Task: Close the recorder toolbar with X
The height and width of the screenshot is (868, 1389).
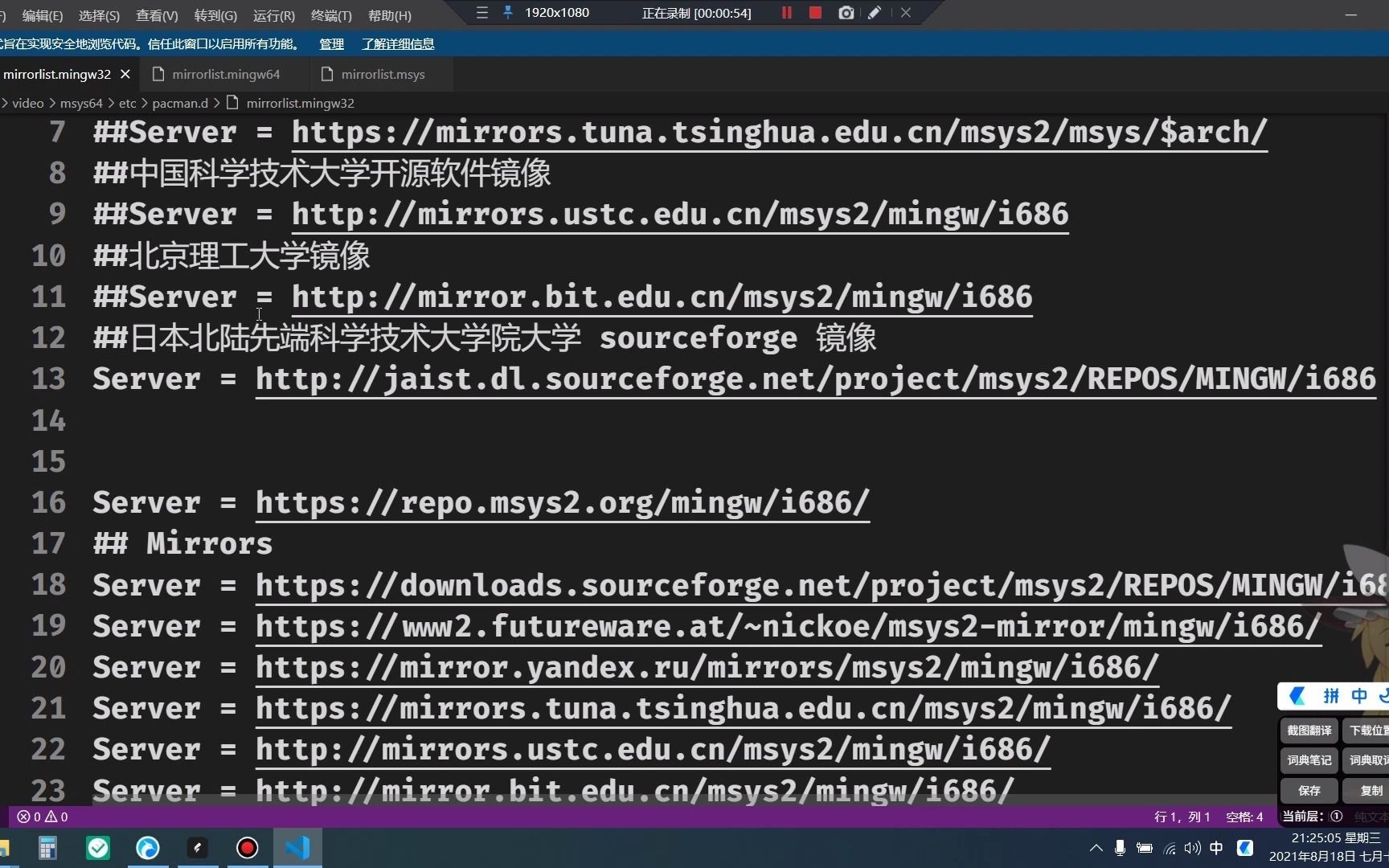Action: (x=906, y=13)
